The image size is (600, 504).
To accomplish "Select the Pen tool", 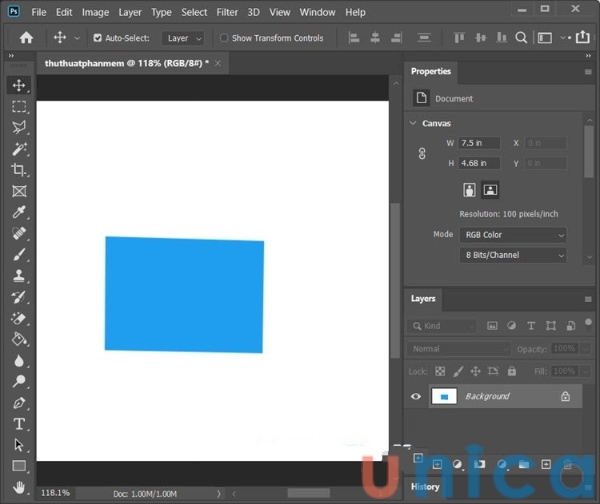I will click(19, 403).
